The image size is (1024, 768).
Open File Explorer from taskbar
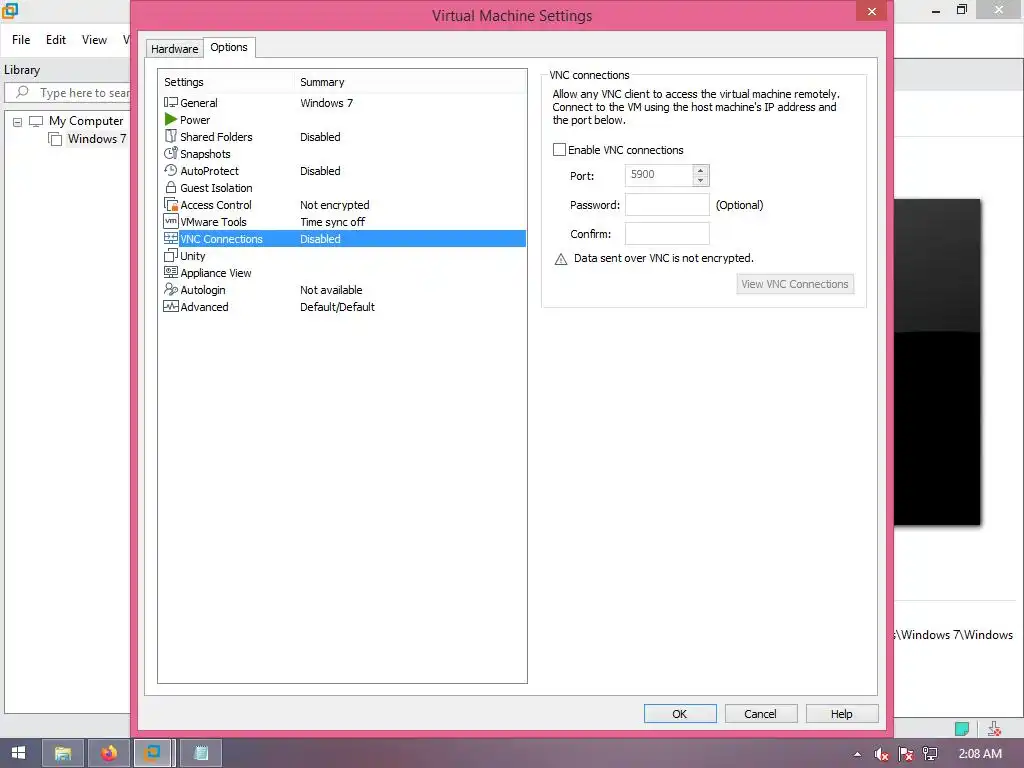click(63, 754)
